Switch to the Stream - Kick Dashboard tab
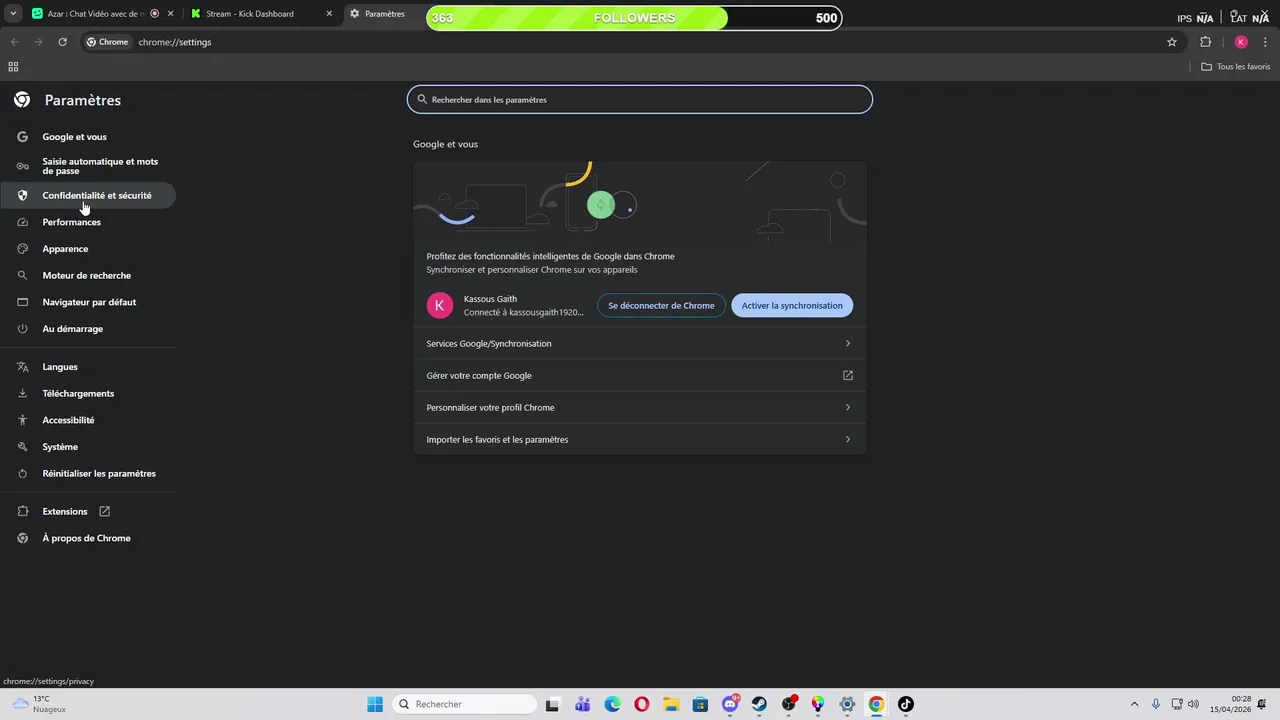 pos(260,14)
